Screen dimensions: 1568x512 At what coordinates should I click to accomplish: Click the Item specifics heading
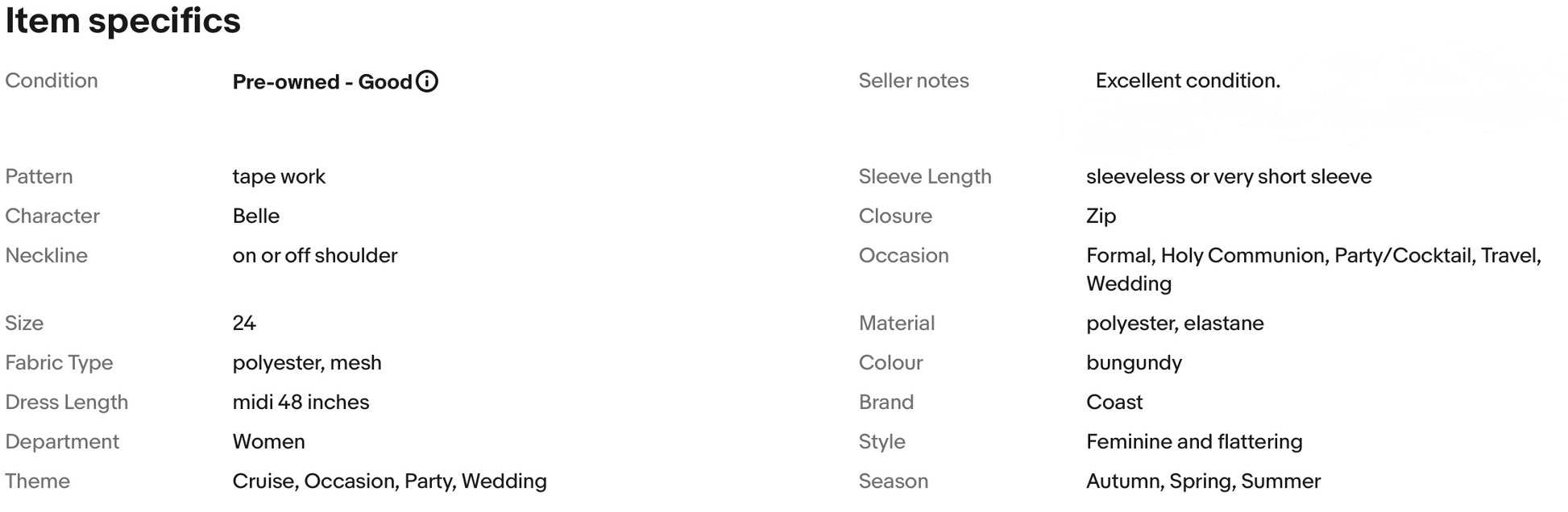pos(122,20)
